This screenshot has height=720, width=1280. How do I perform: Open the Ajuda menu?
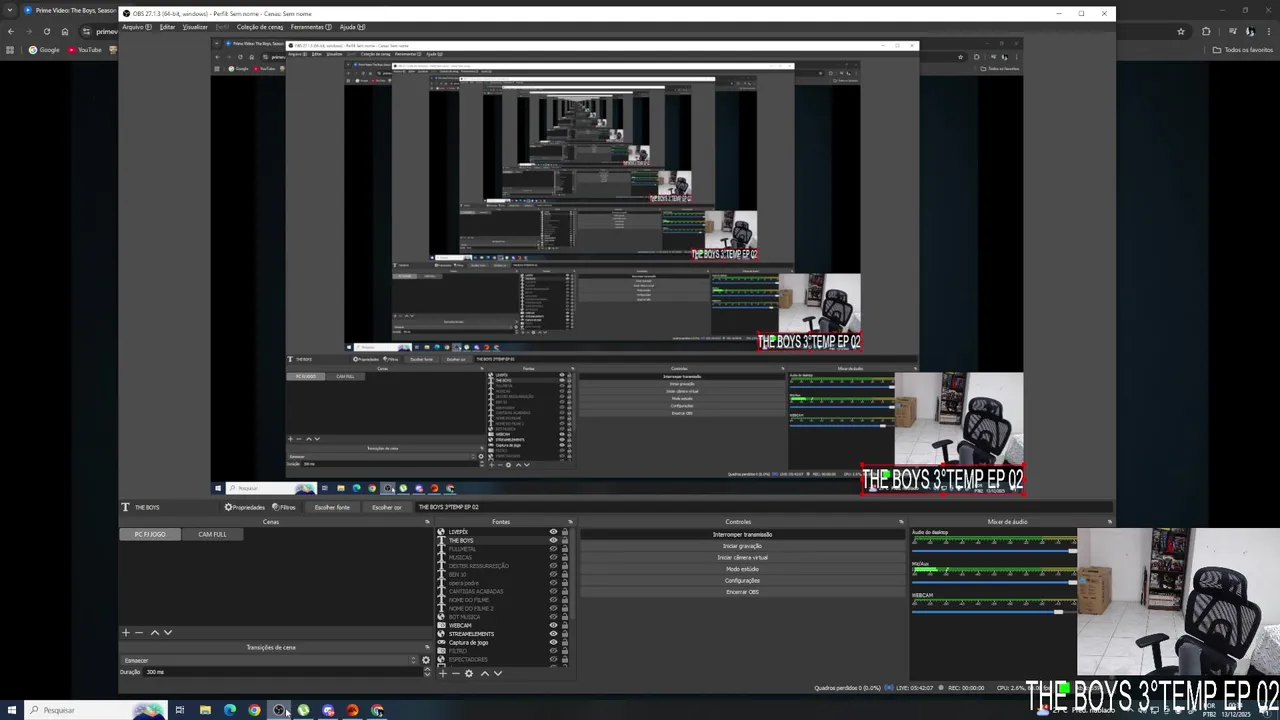(352, 27)
